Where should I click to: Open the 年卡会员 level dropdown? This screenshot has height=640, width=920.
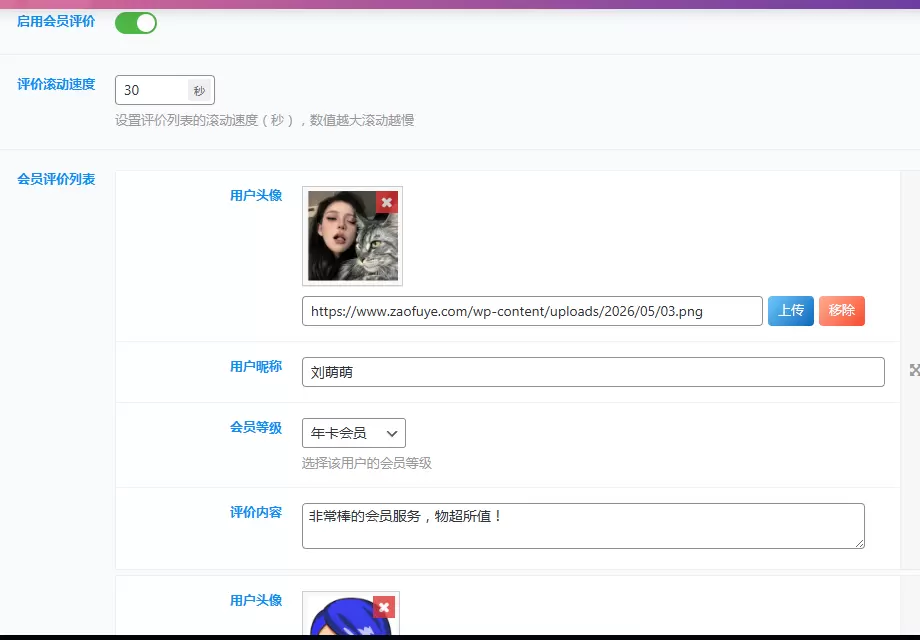354,433
